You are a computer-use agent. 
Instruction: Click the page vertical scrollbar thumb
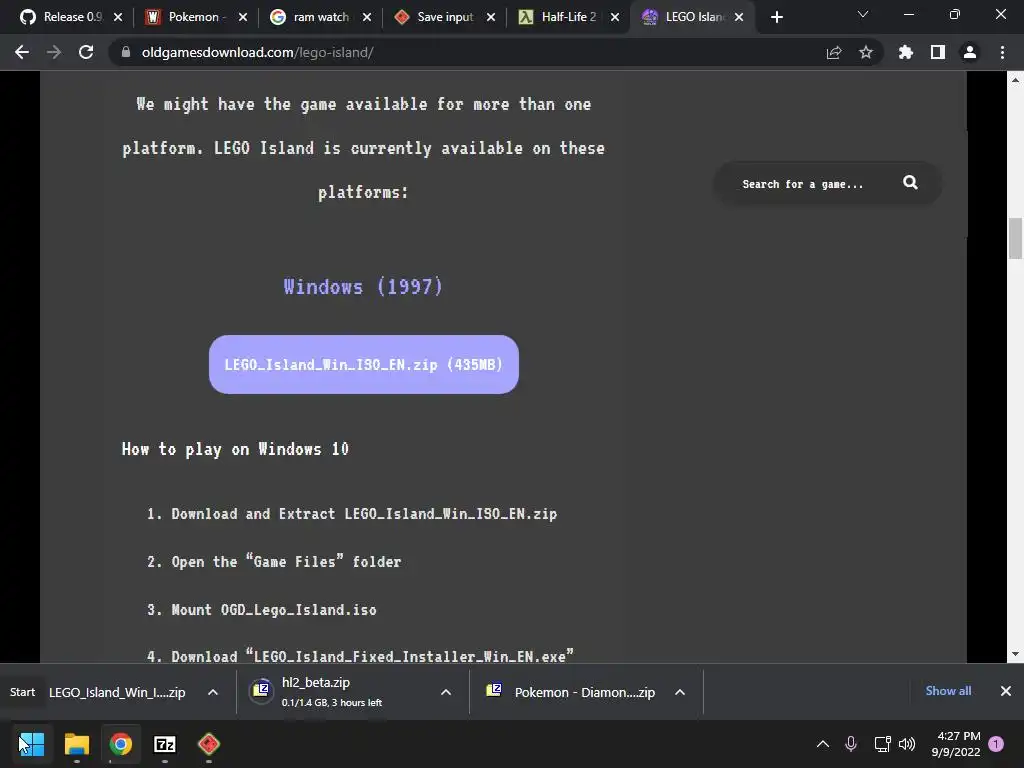(1015, 239)
